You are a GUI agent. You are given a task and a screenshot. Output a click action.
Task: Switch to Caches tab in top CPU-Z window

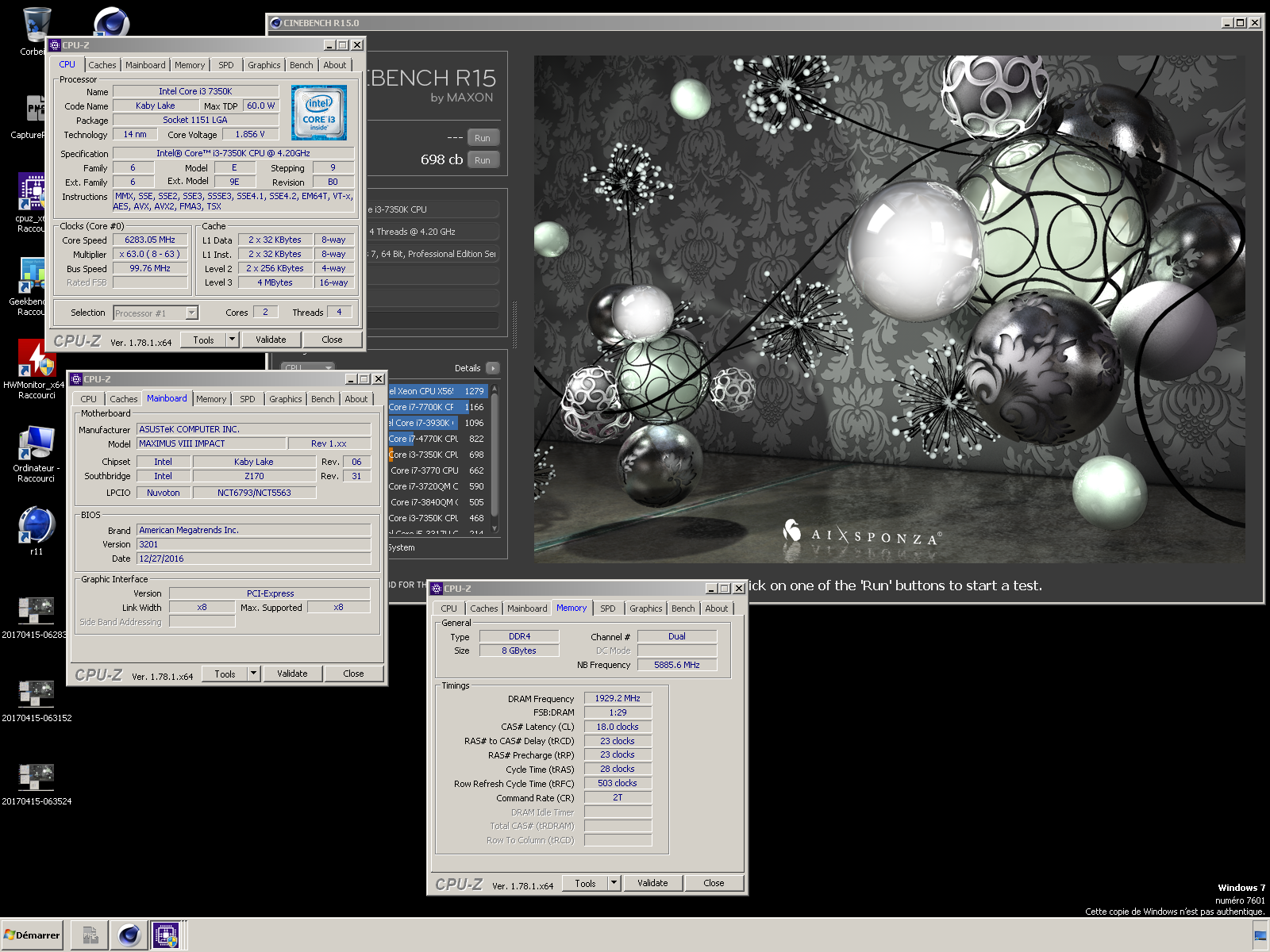tap(102, 65)
